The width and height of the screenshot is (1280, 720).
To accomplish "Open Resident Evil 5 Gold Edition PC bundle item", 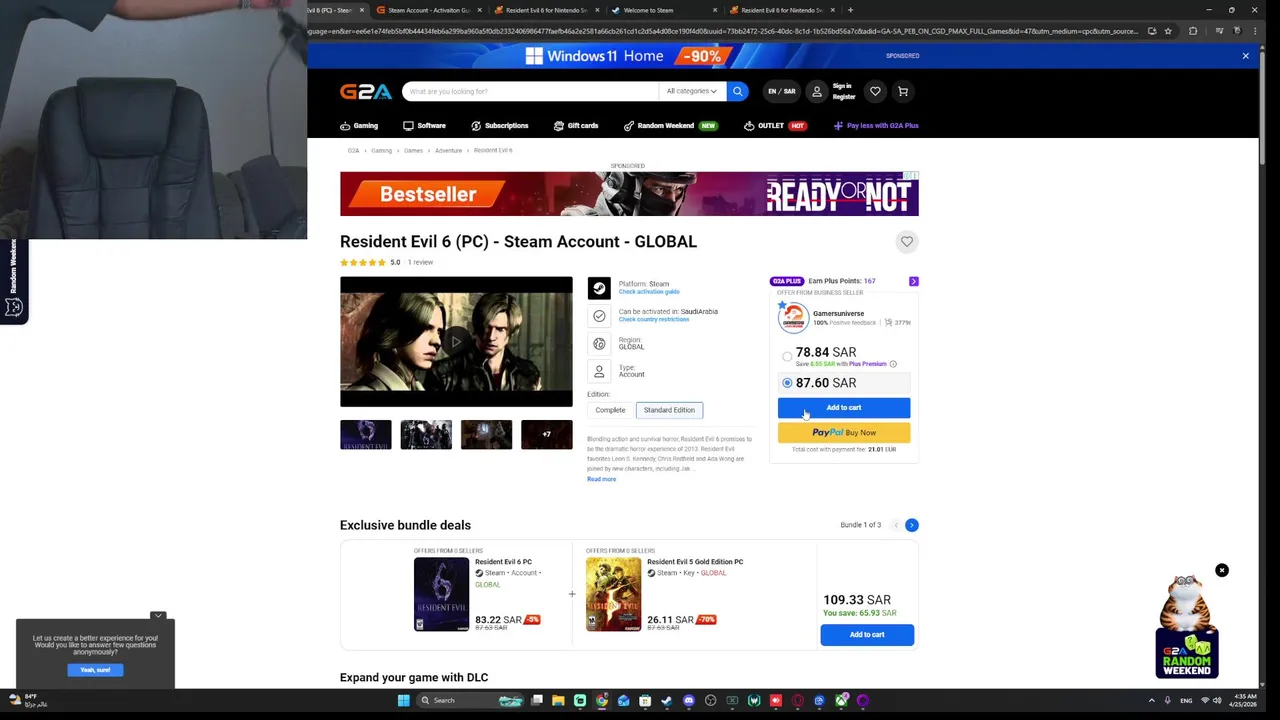I will [x=695, y=562].
